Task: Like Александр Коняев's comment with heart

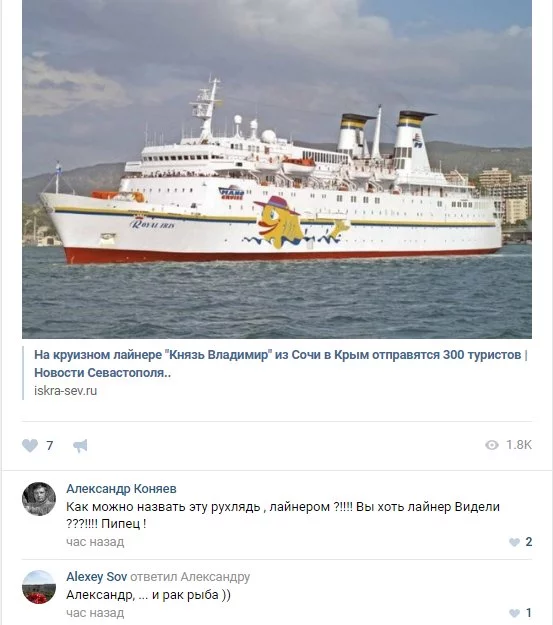Action: pos(514,542)
